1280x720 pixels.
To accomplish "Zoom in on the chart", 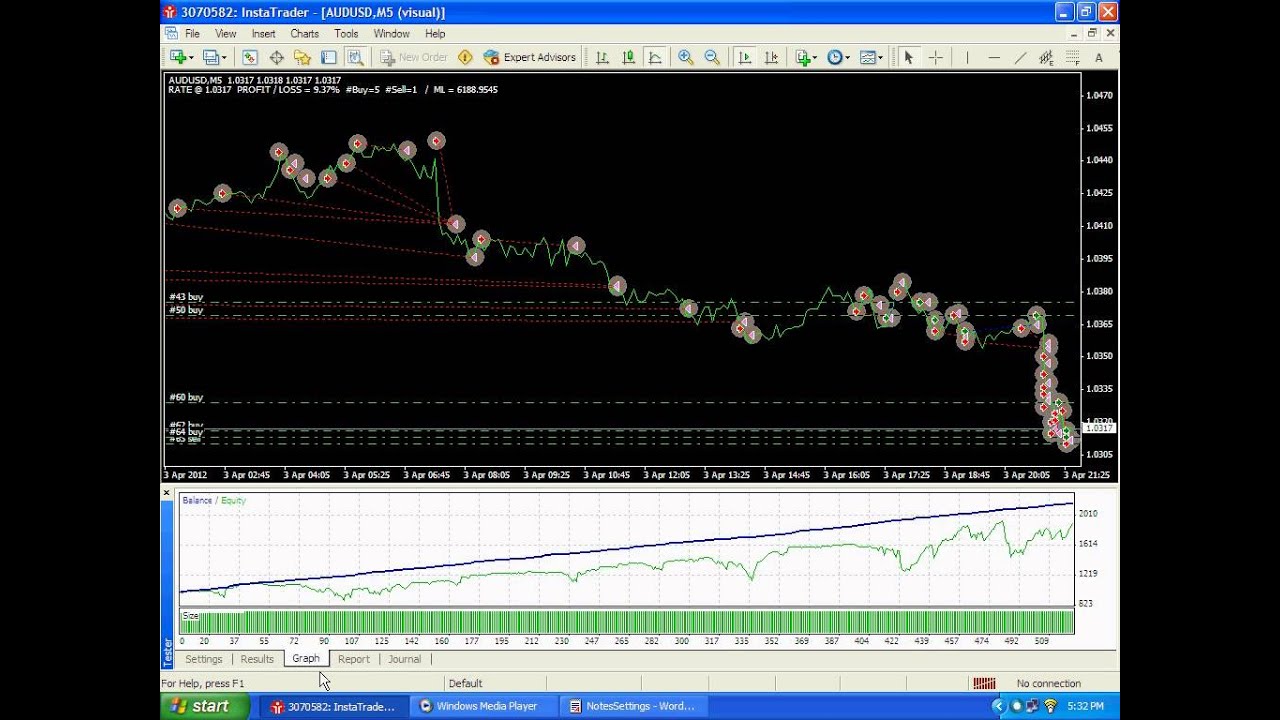I will click(x=686, y=58).
